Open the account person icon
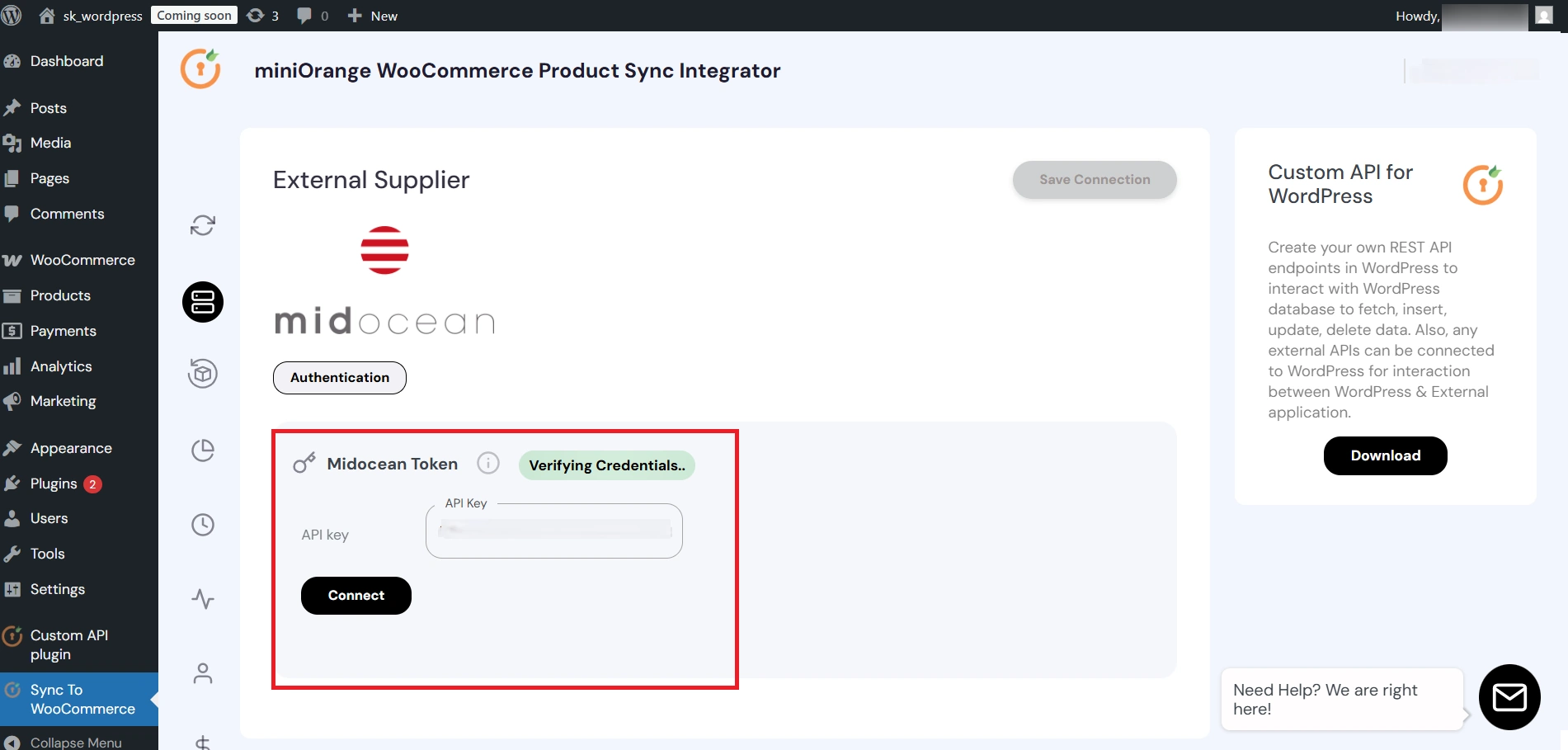This screenshot has width=1568, height=750. [x=203, y=673]
